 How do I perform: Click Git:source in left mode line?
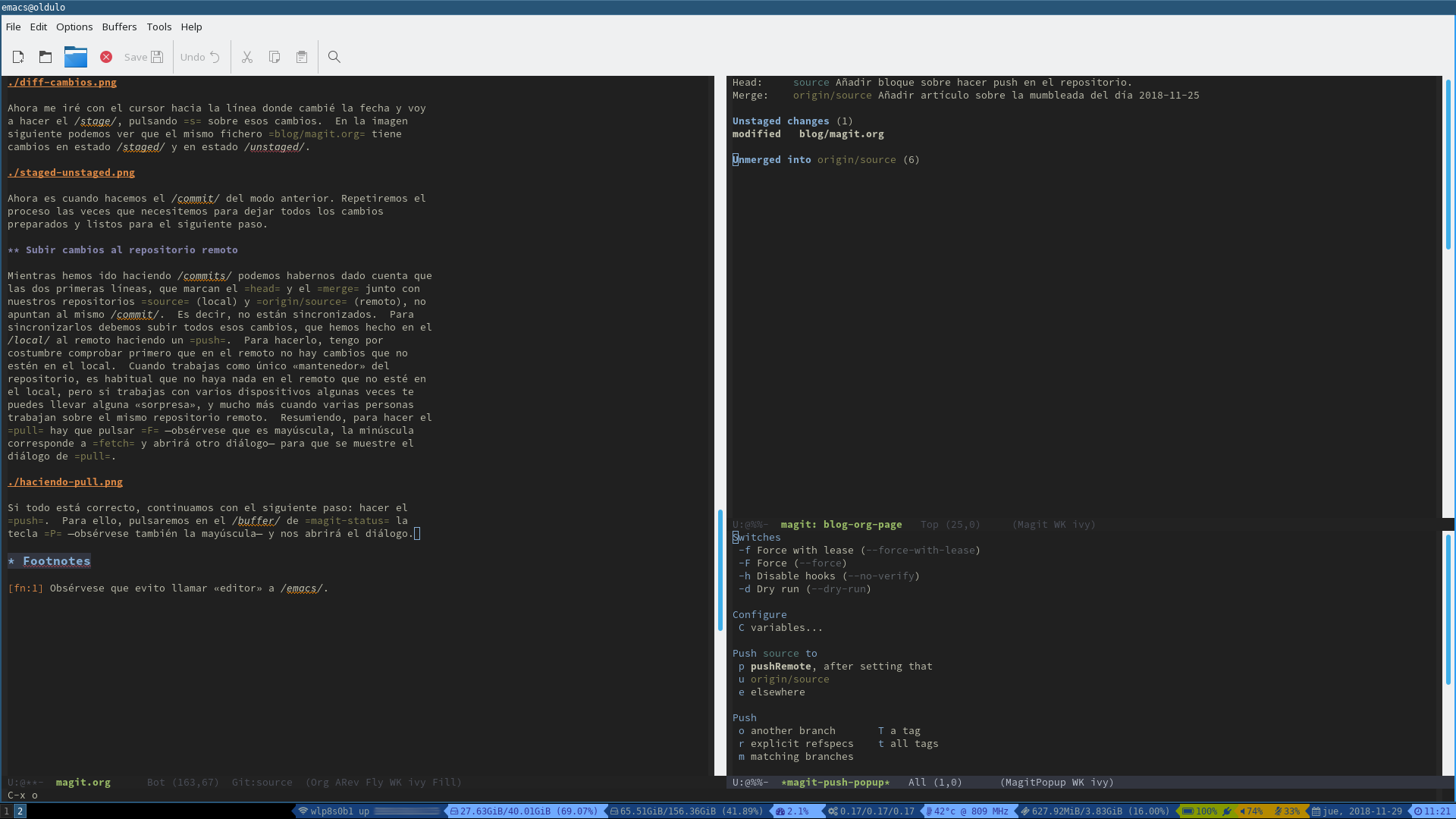tap(262, 782)
